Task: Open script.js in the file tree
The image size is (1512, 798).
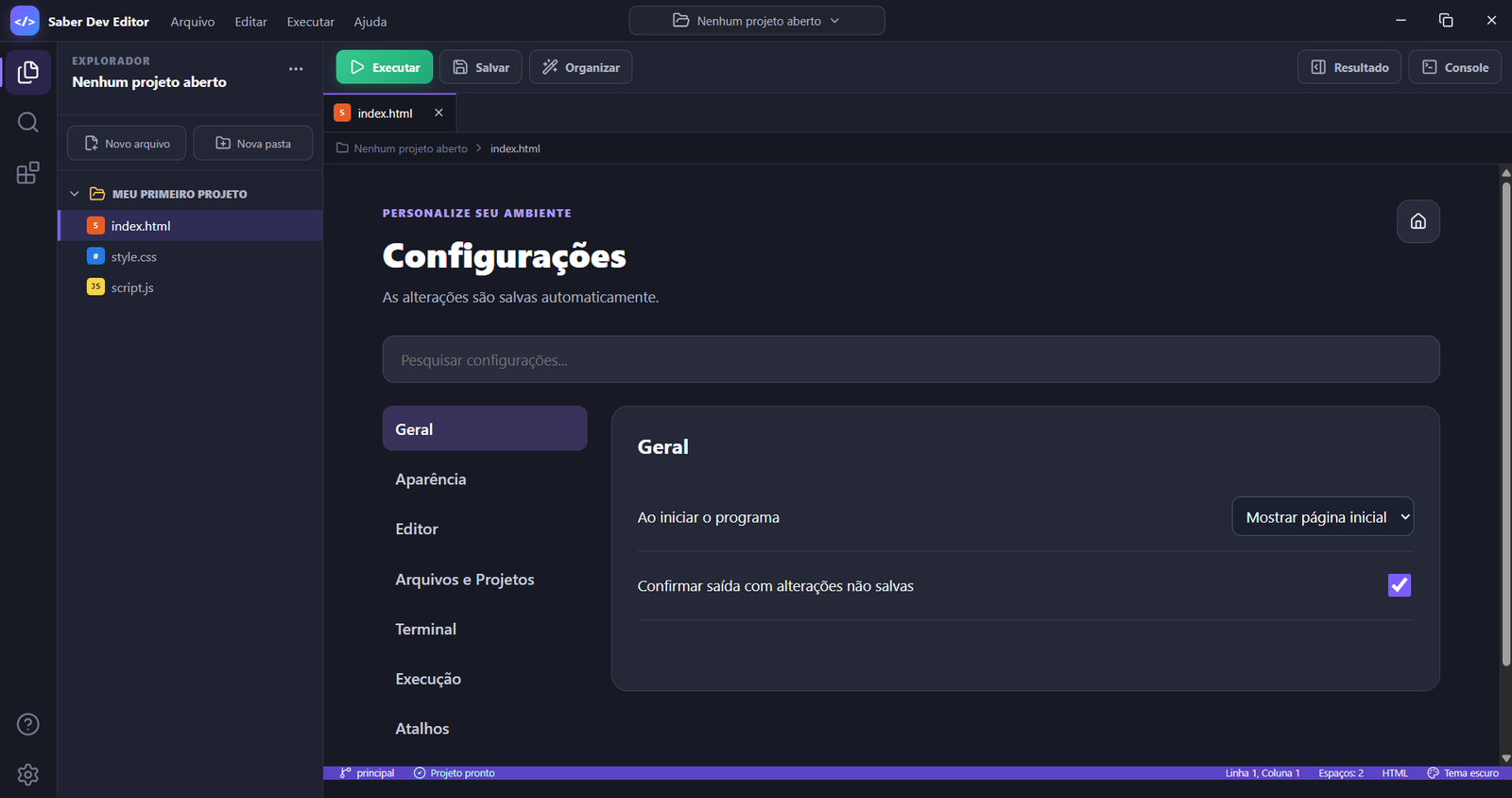Action: (x=191, y=287)
